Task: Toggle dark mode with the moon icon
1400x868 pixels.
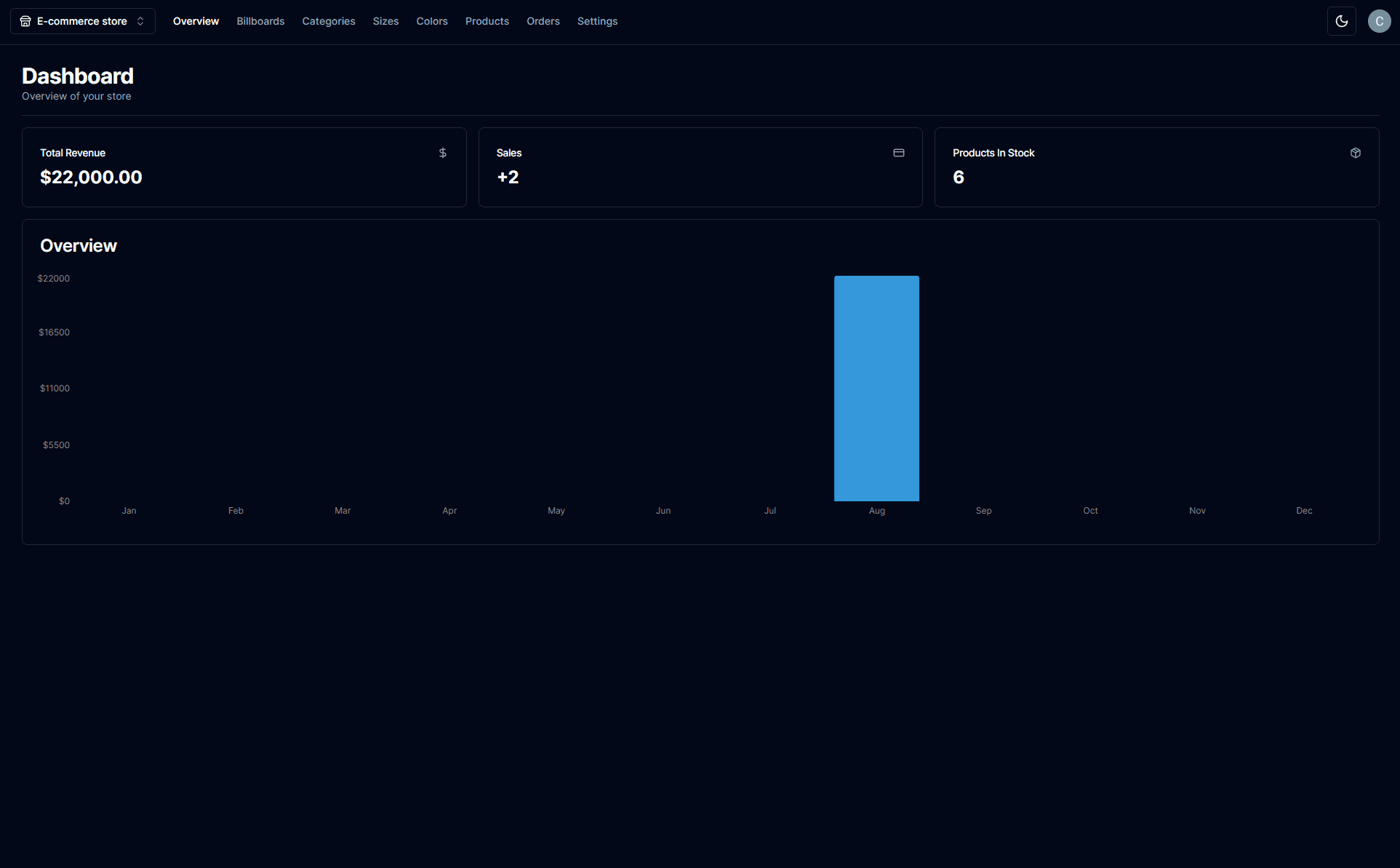Action: click(x=1342, y=21)
